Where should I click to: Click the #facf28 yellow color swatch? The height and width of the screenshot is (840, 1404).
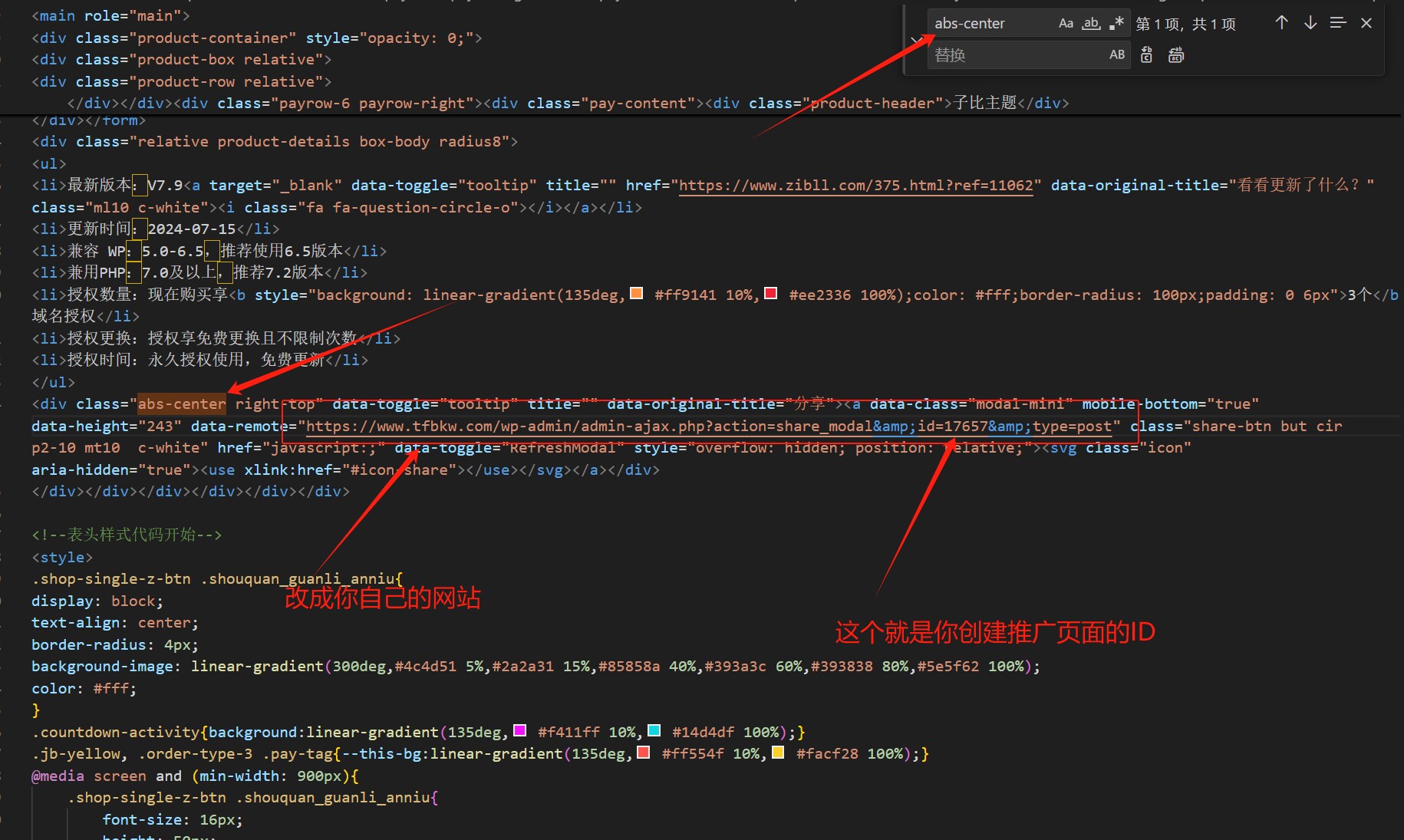point(778,753)
